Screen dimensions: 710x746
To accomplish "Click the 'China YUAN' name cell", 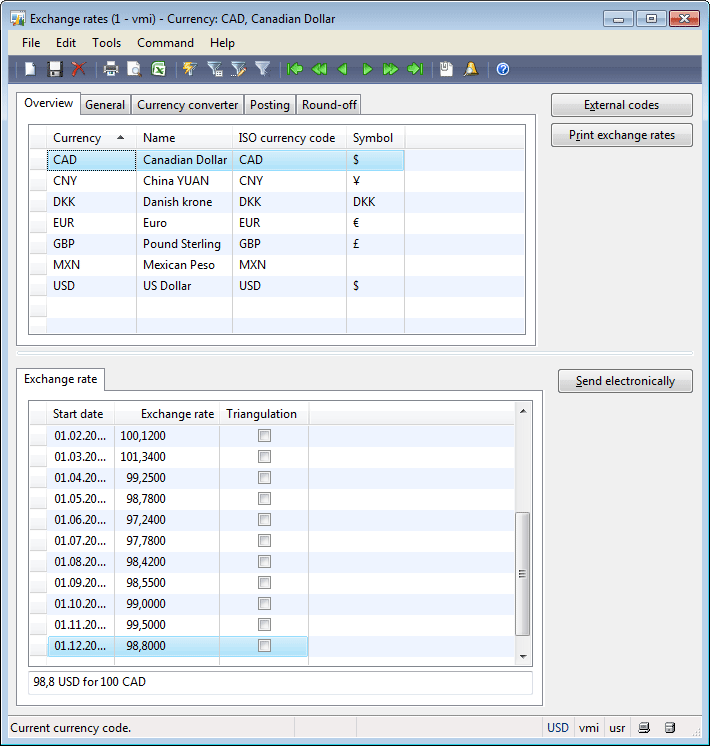I will (184, 181).
